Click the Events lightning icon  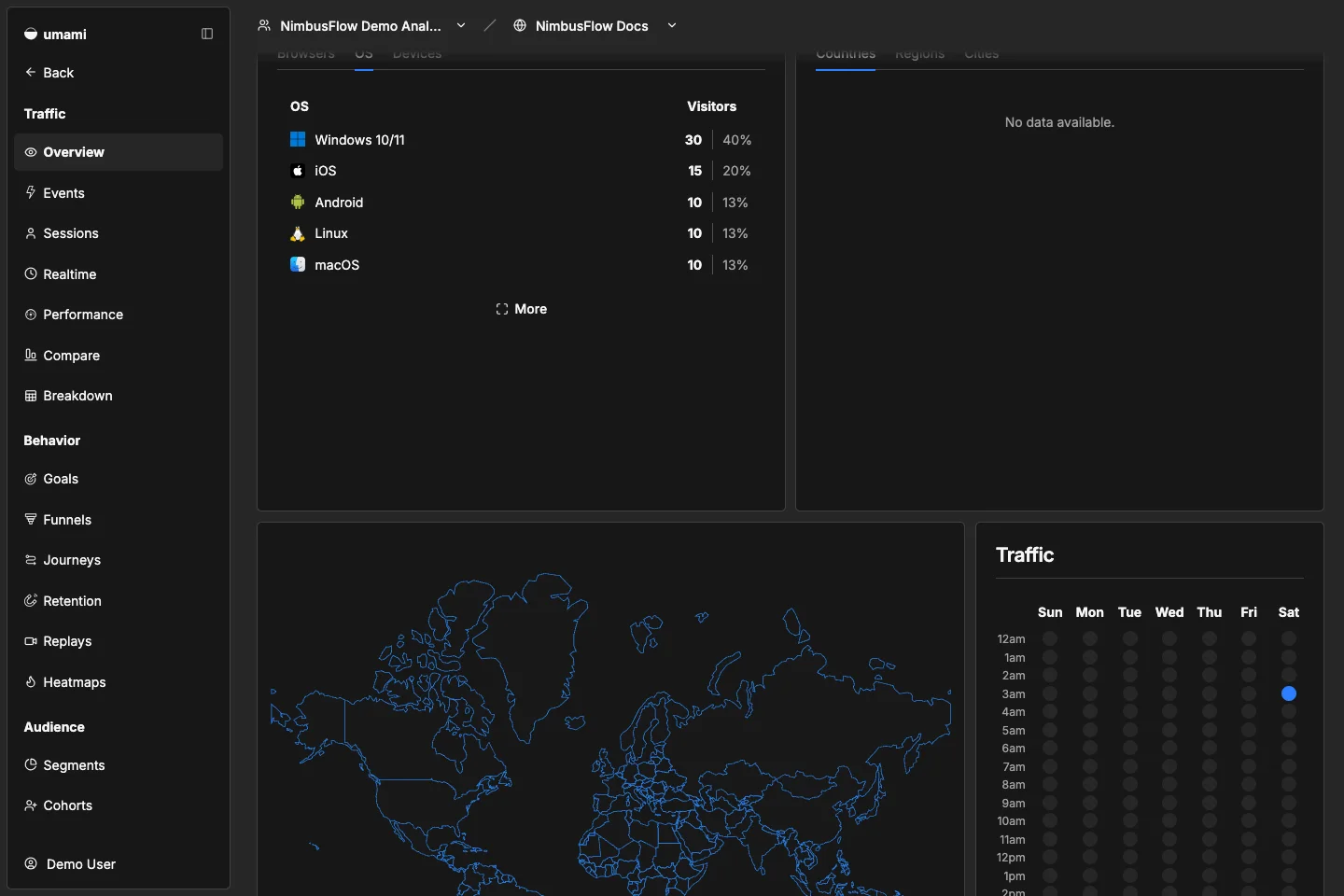tap(31, 192)
